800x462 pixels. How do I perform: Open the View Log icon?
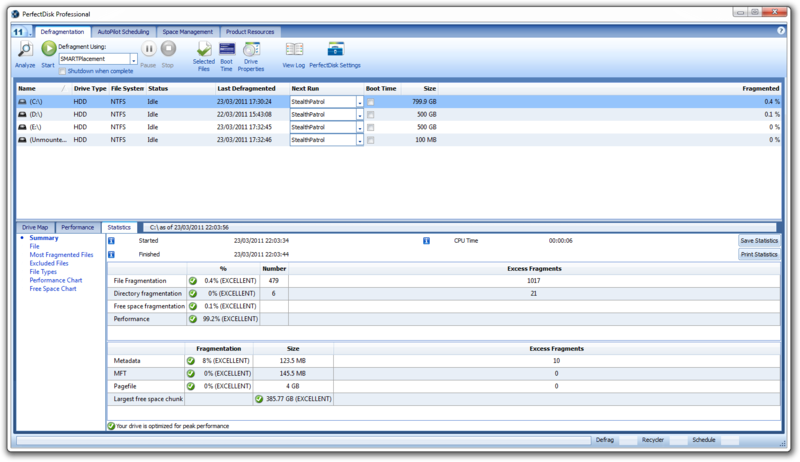294,49
